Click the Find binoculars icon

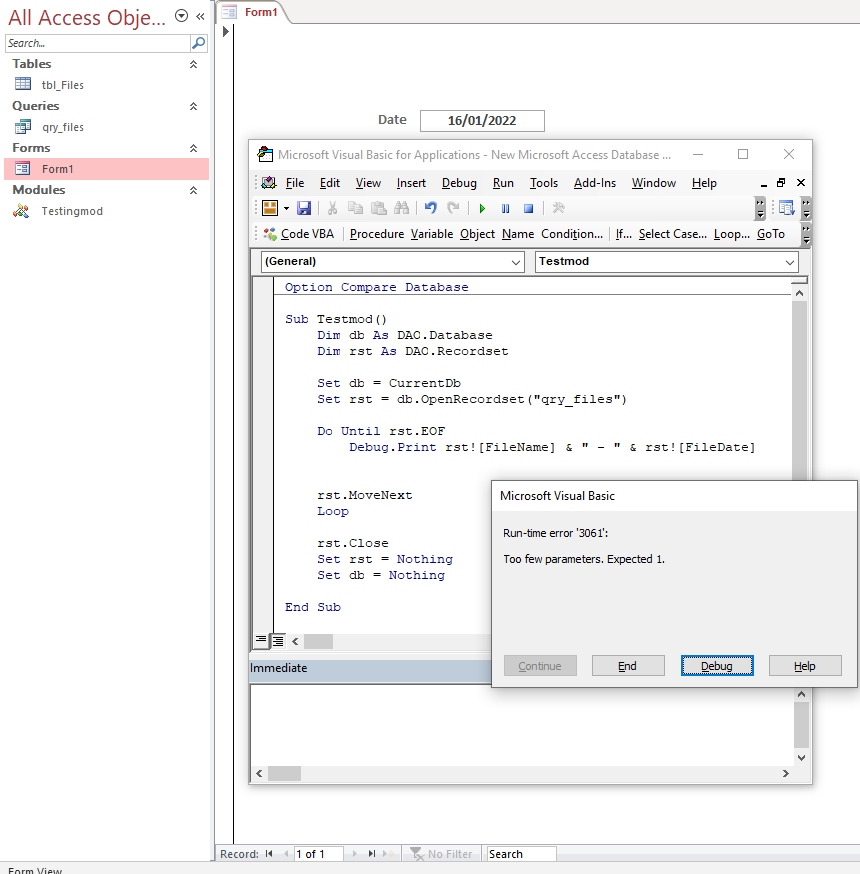click(401, 208)
